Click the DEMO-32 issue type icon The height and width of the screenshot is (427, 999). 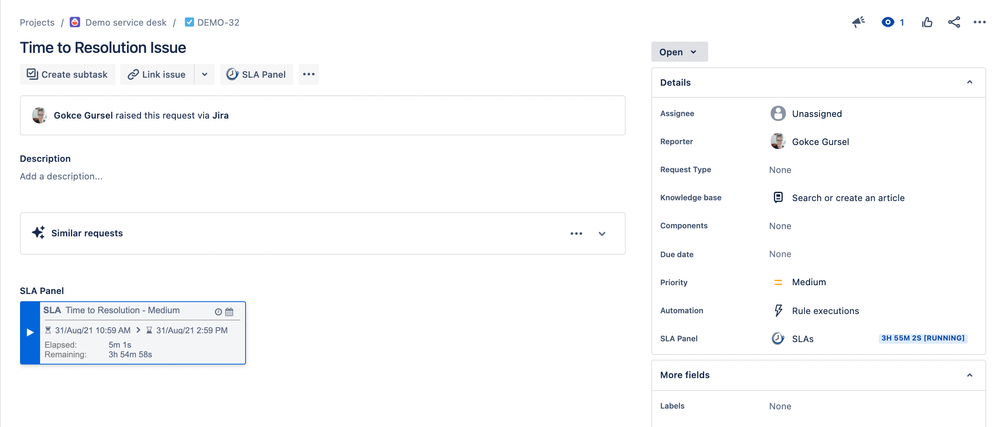coord(189,22)
